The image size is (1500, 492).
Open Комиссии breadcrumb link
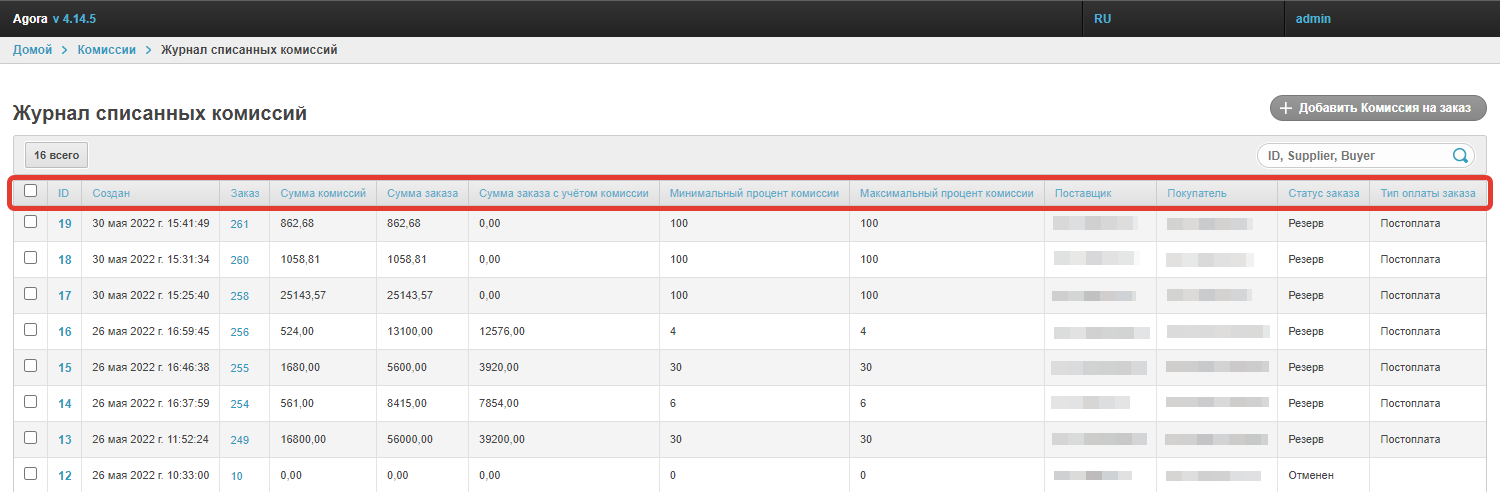(x=106, y=50)
